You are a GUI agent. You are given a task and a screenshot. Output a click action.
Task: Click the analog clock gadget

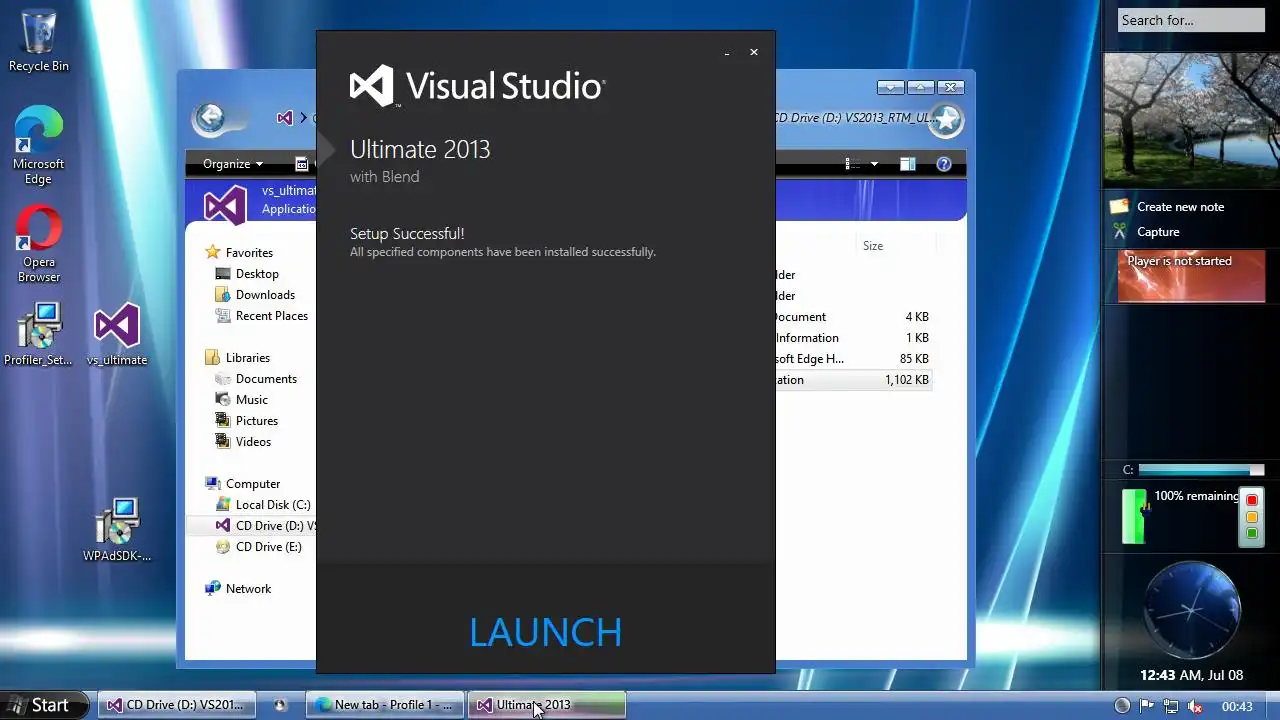click(x=1191, y=610)
